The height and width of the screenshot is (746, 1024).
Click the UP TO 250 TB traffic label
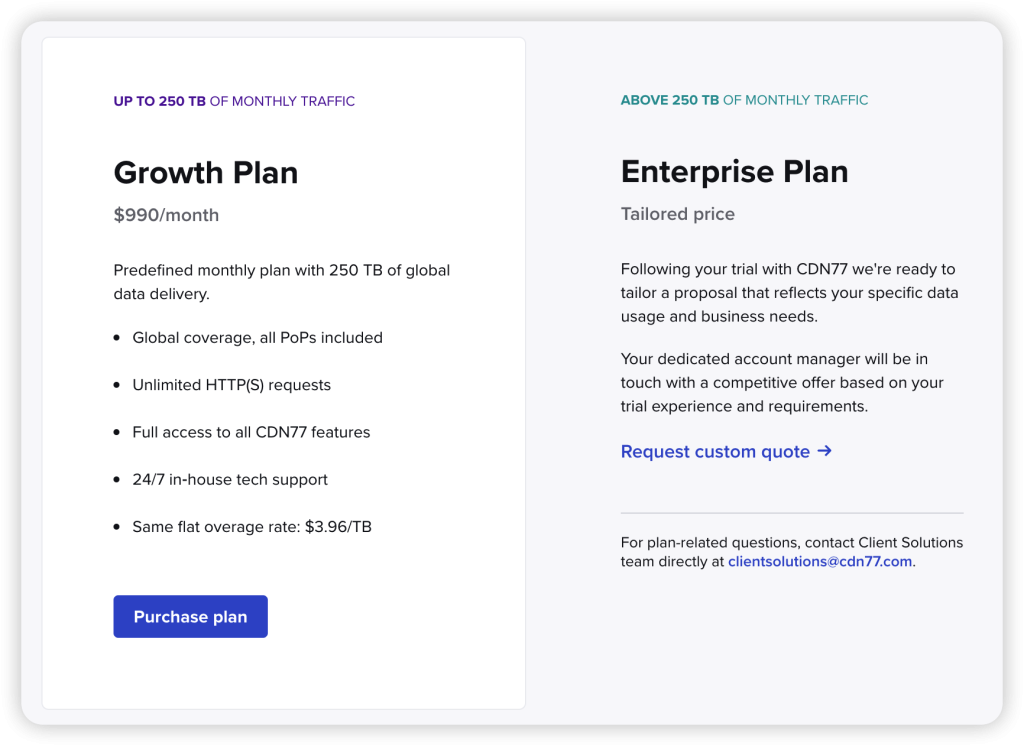click(234, 101)
